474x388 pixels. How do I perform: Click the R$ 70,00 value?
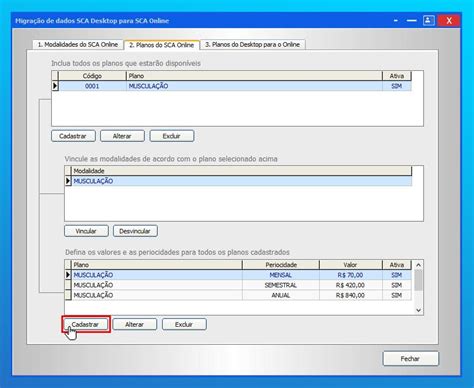click(350, 275)
